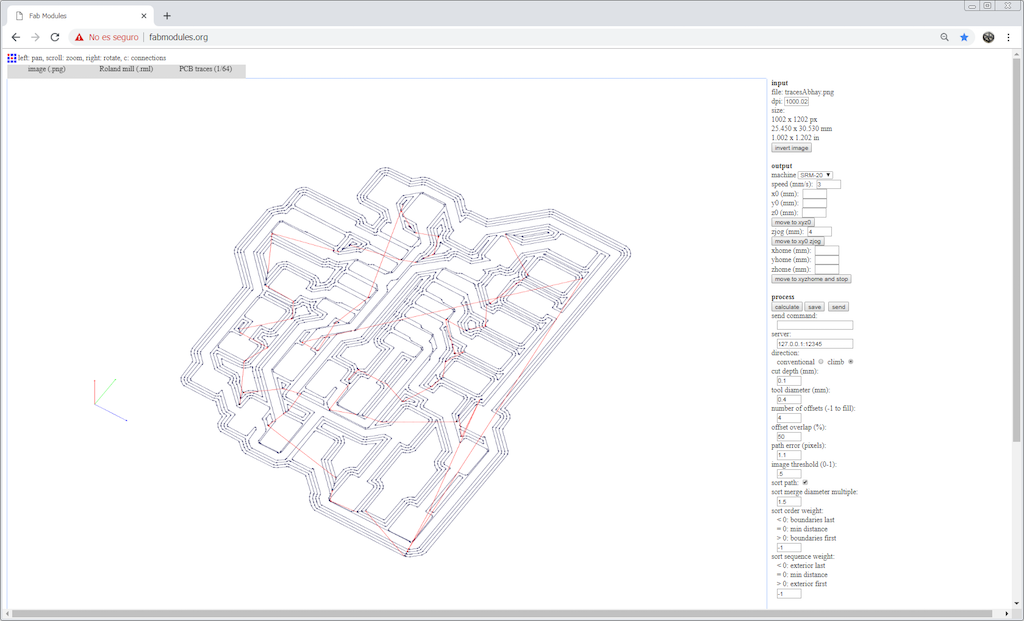
Task: Open the Roland mill (.rml) output menu
Action: click(126, 69)
